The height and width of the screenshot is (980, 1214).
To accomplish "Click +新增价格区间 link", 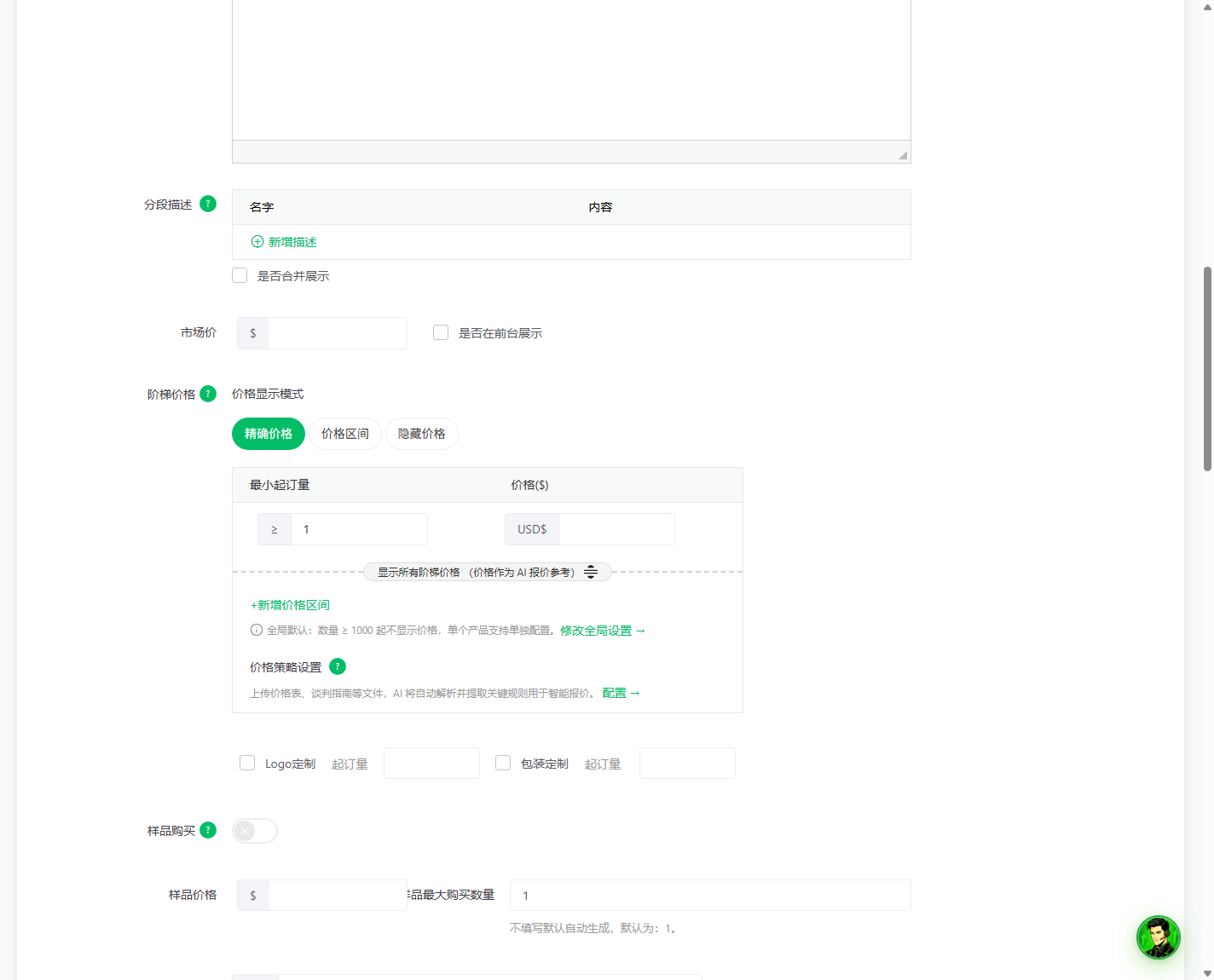I will point(290,605).
